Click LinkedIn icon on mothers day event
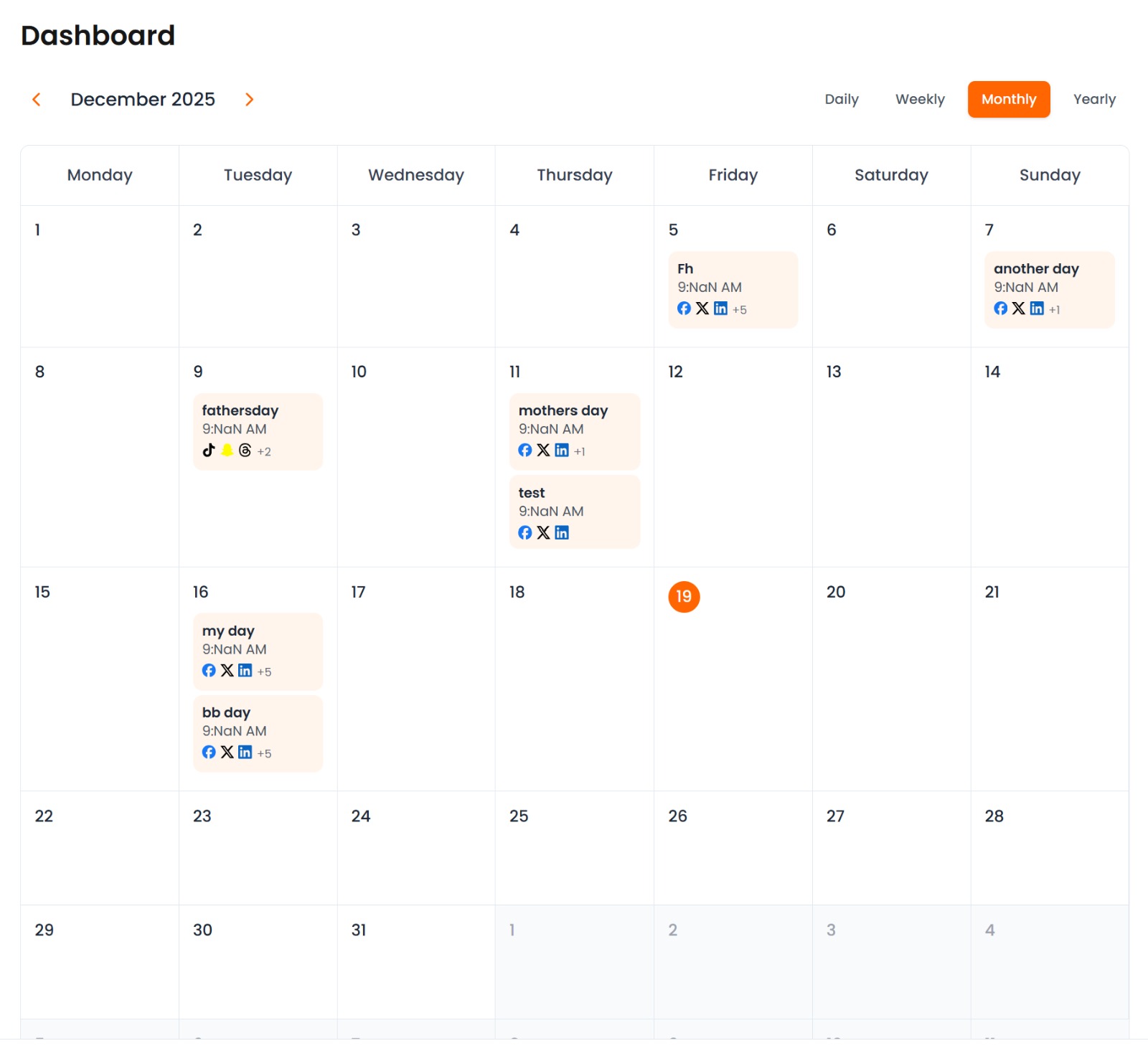Image resolution: width=1148 pixels, height=1056 pixels. click(562, 450)
